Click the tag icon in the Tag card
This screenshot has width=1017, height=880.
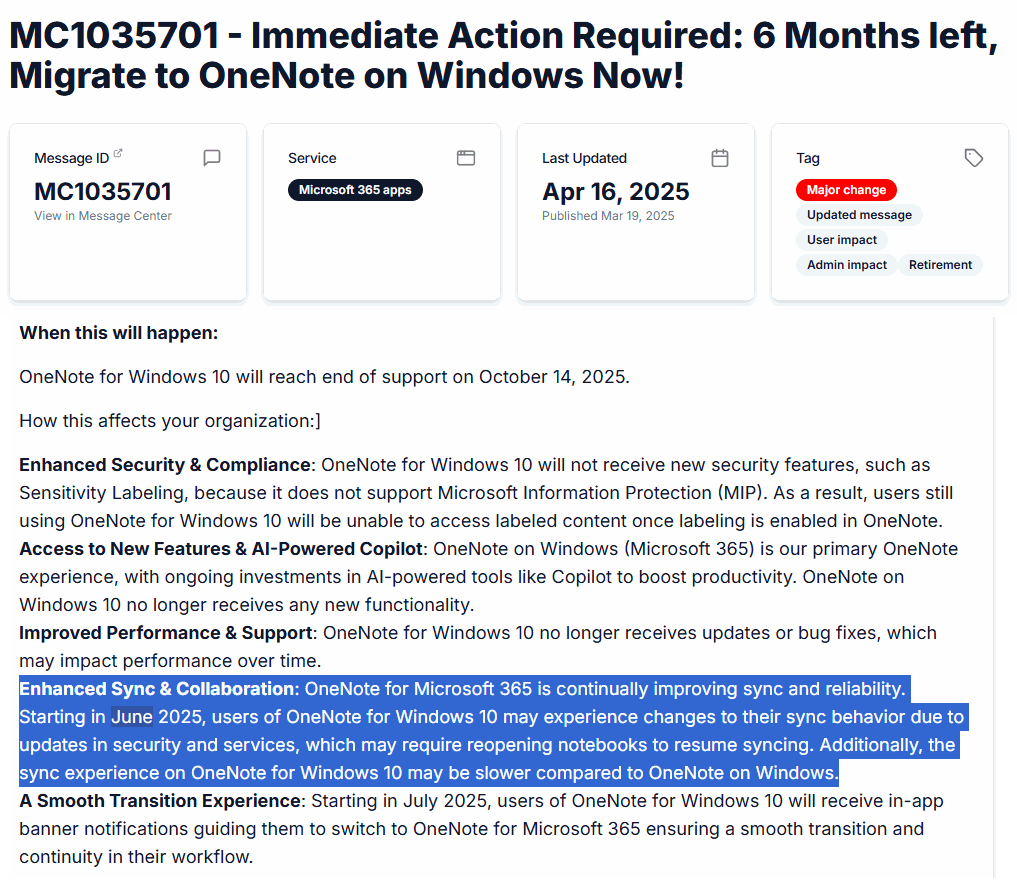[x=974, y=158]
